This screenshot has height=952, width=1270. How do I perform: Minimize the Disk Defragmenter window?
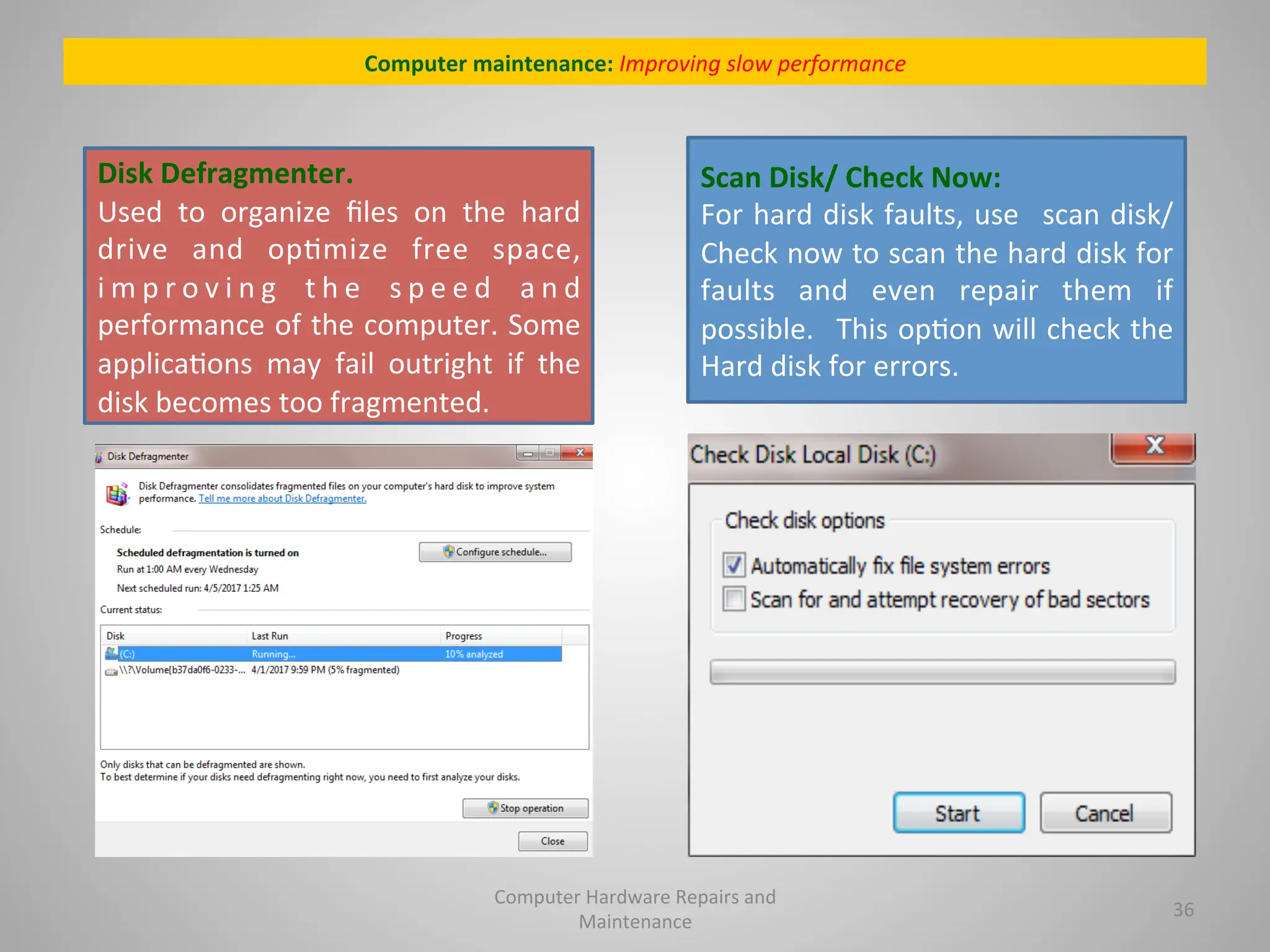(x=528, y=454)
